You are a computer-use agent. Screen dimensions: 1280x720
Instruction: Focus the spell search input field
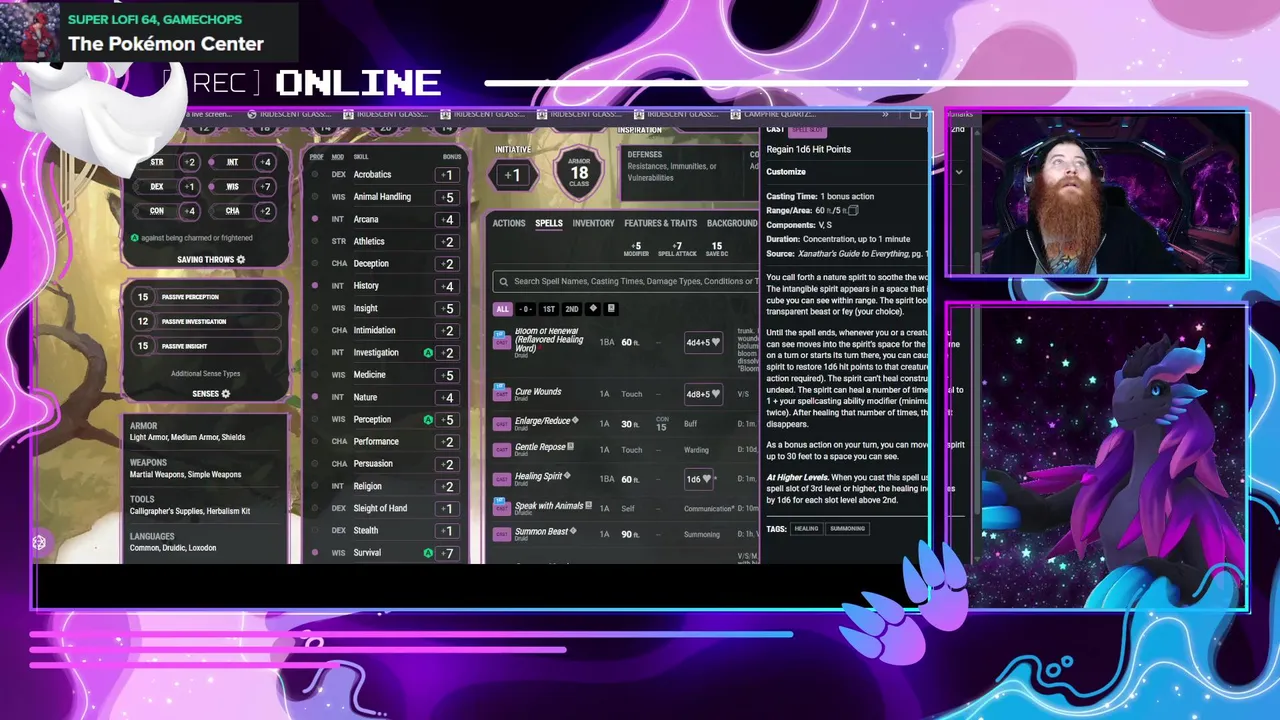(626, 282)
